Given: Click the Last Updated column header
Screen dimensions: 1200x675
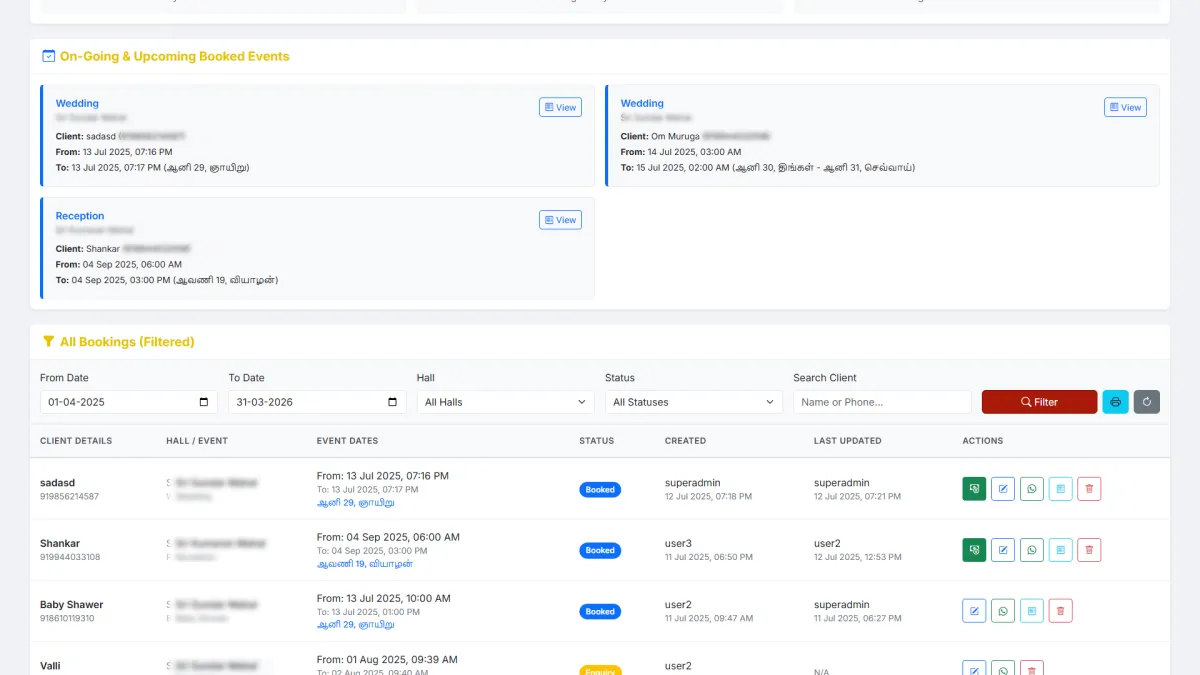Looking at the screenshot, I should coord(848,440).
